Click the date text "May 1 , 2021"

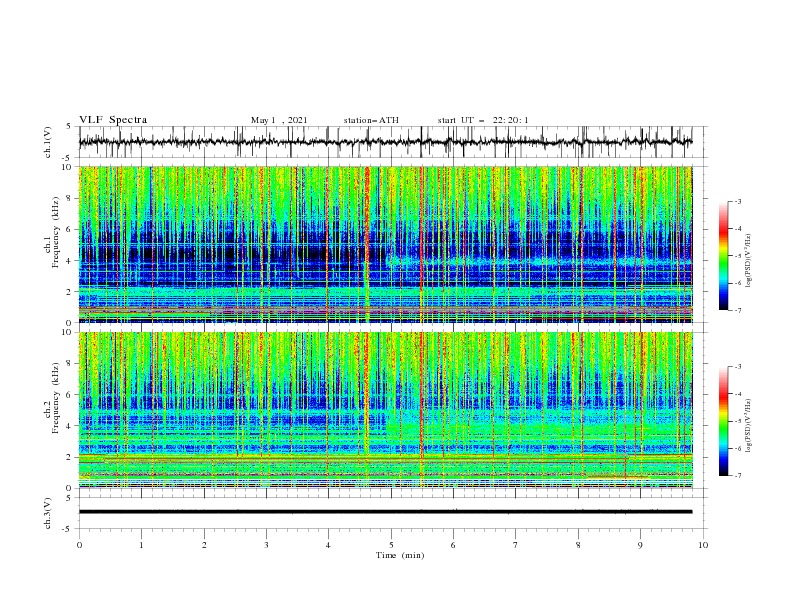click(x=279, y=120)
